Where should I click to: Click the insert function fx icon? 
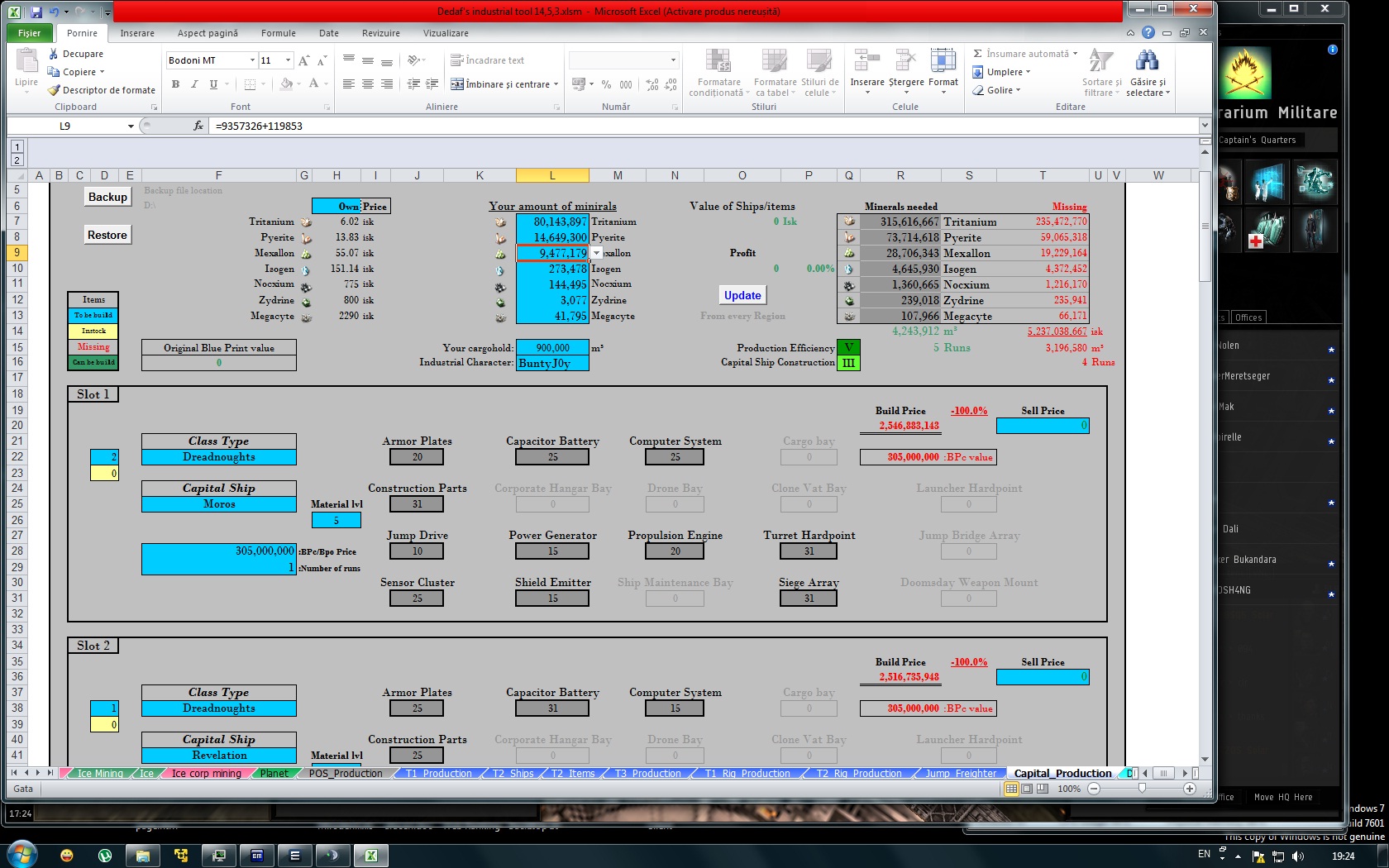click(x=198, y=126)
